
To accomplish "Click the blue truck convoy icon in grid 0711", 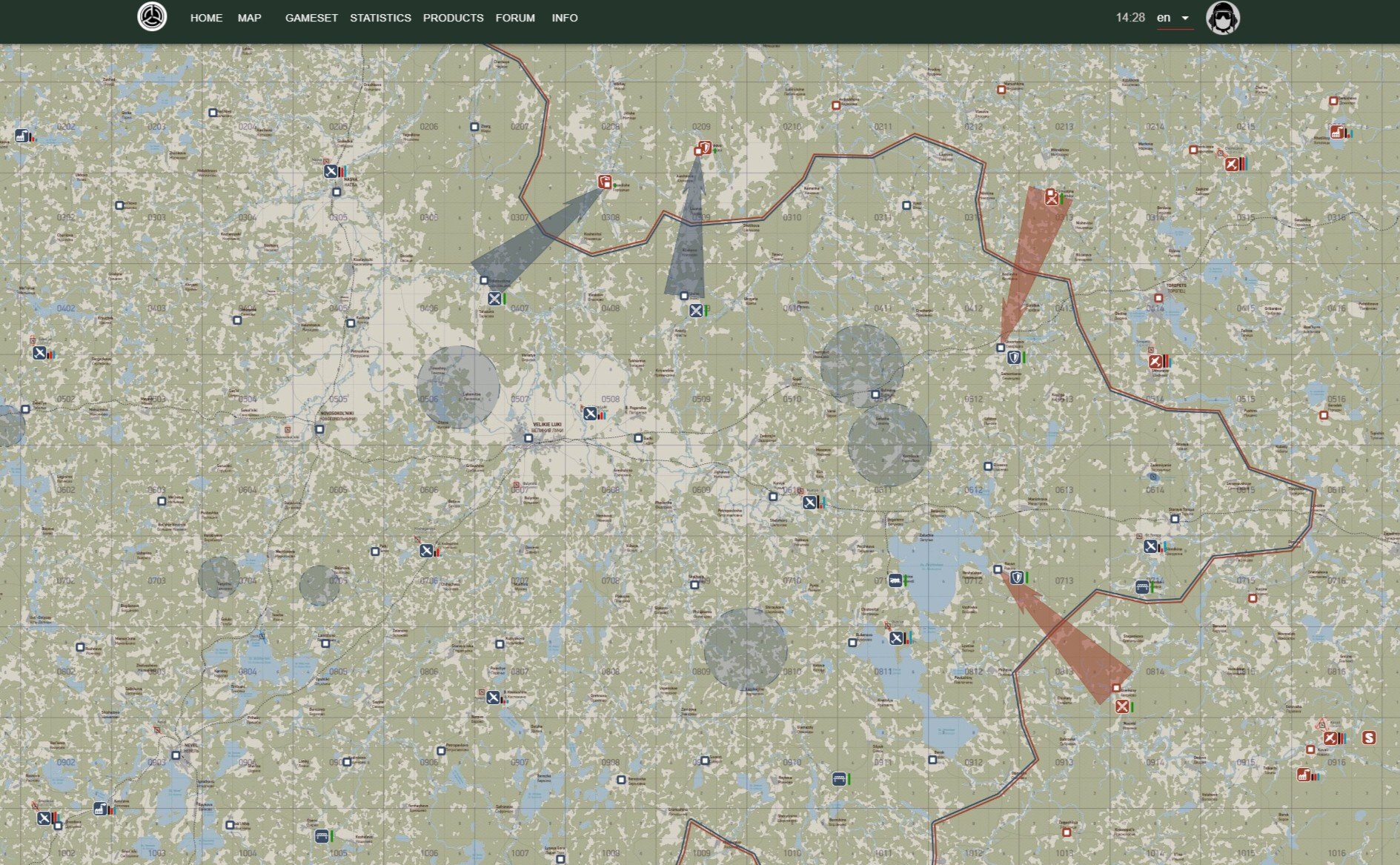I will [895, 580].
